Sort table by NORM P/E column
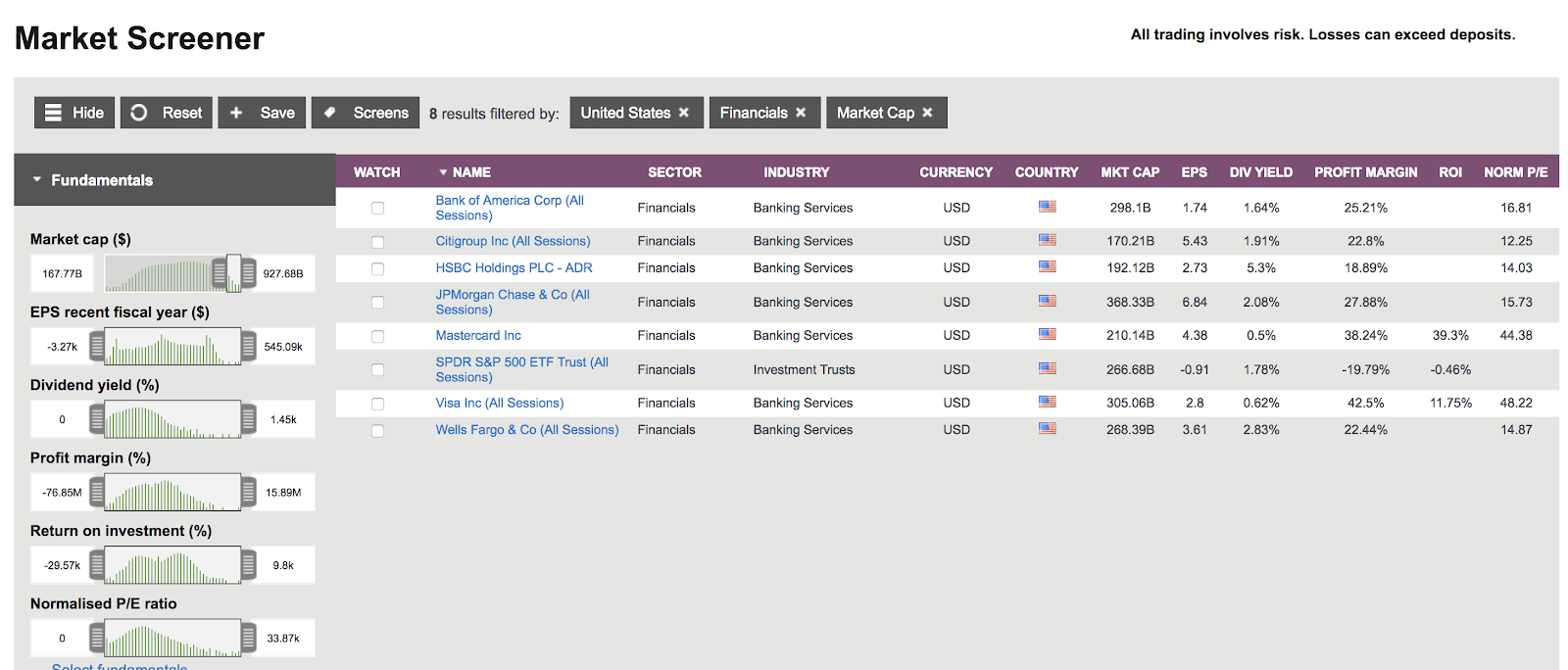Viewport: 1568px width, 670px height. (1515, 172)
